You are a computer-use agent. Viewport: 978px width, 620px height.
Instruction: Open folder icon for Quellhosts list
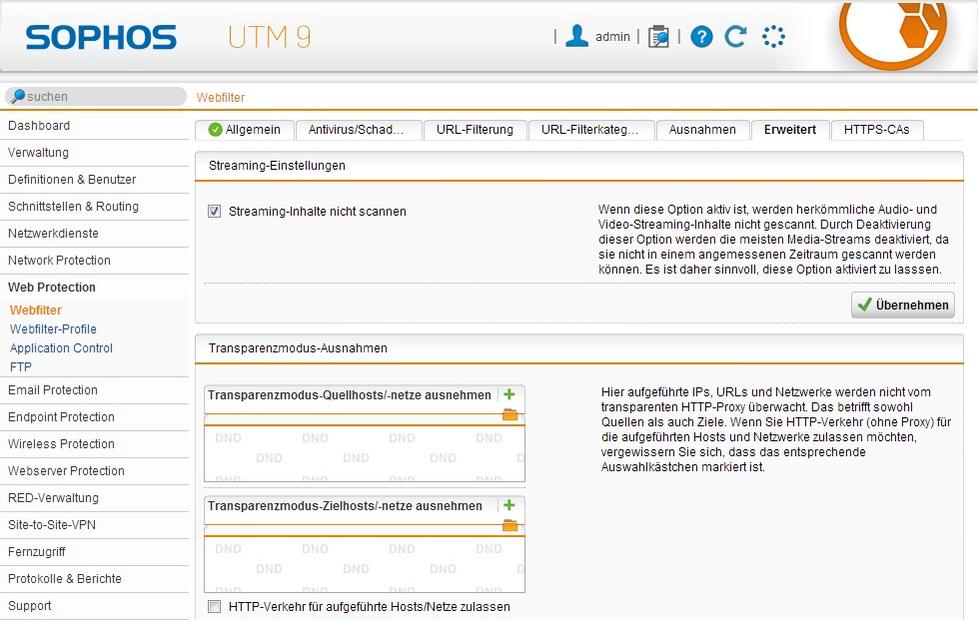click(x=510, y=414)
